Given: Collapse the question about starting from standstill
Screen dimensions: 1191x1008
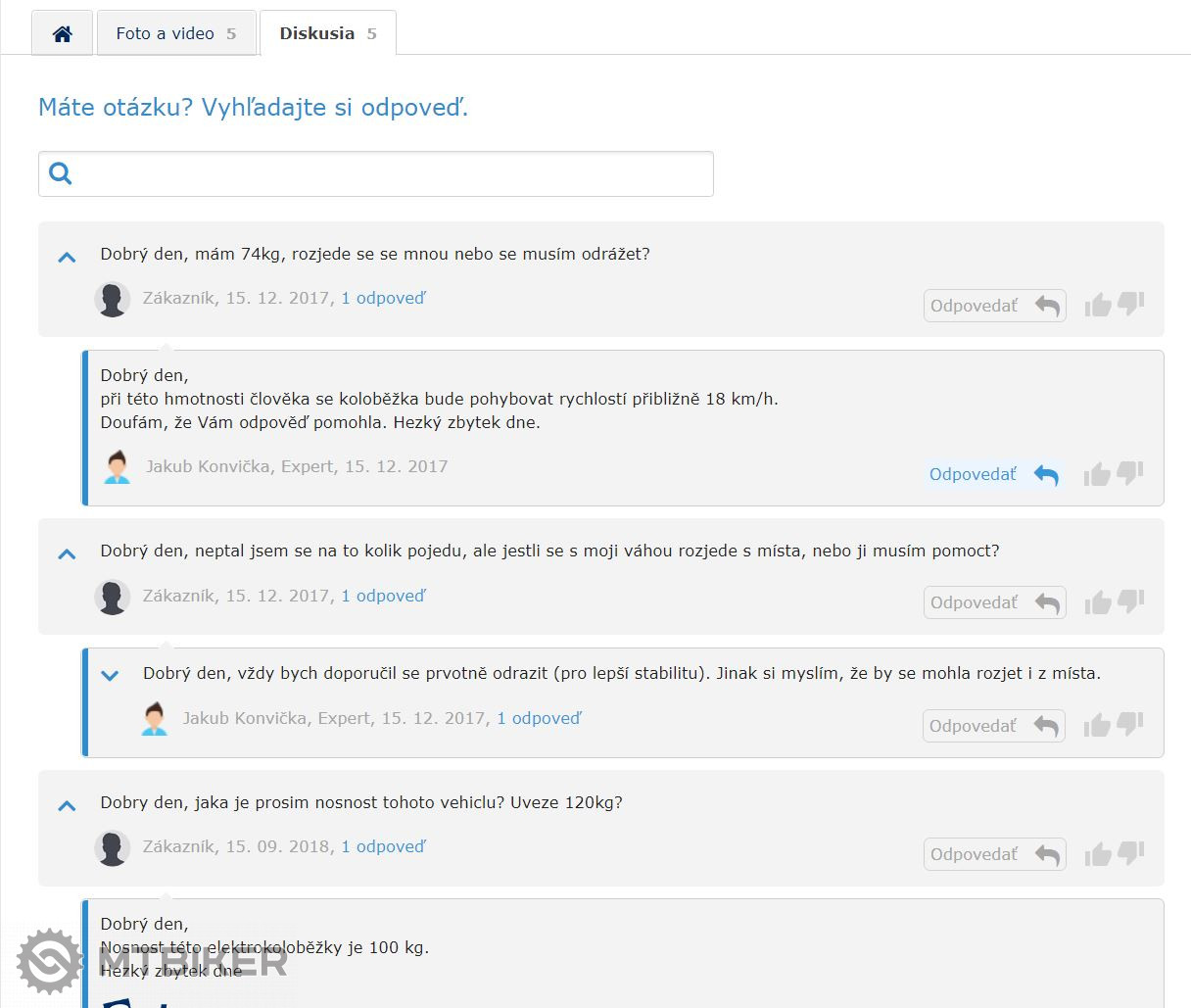Looking at the screenshot, I should pos(67,554).
